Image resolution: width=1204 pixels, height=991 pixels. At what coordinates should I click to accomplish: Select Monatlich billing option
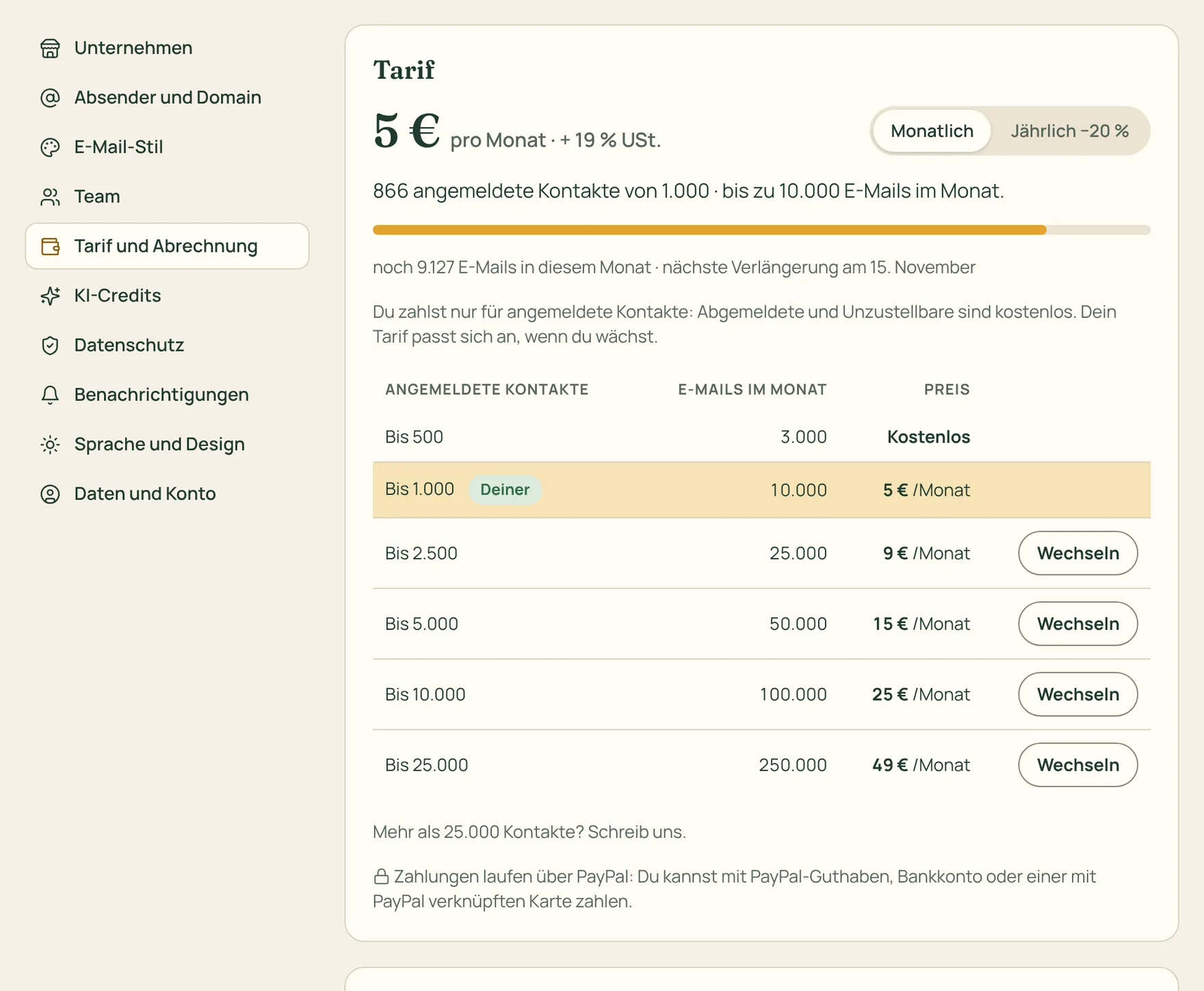tap(932, 131)
